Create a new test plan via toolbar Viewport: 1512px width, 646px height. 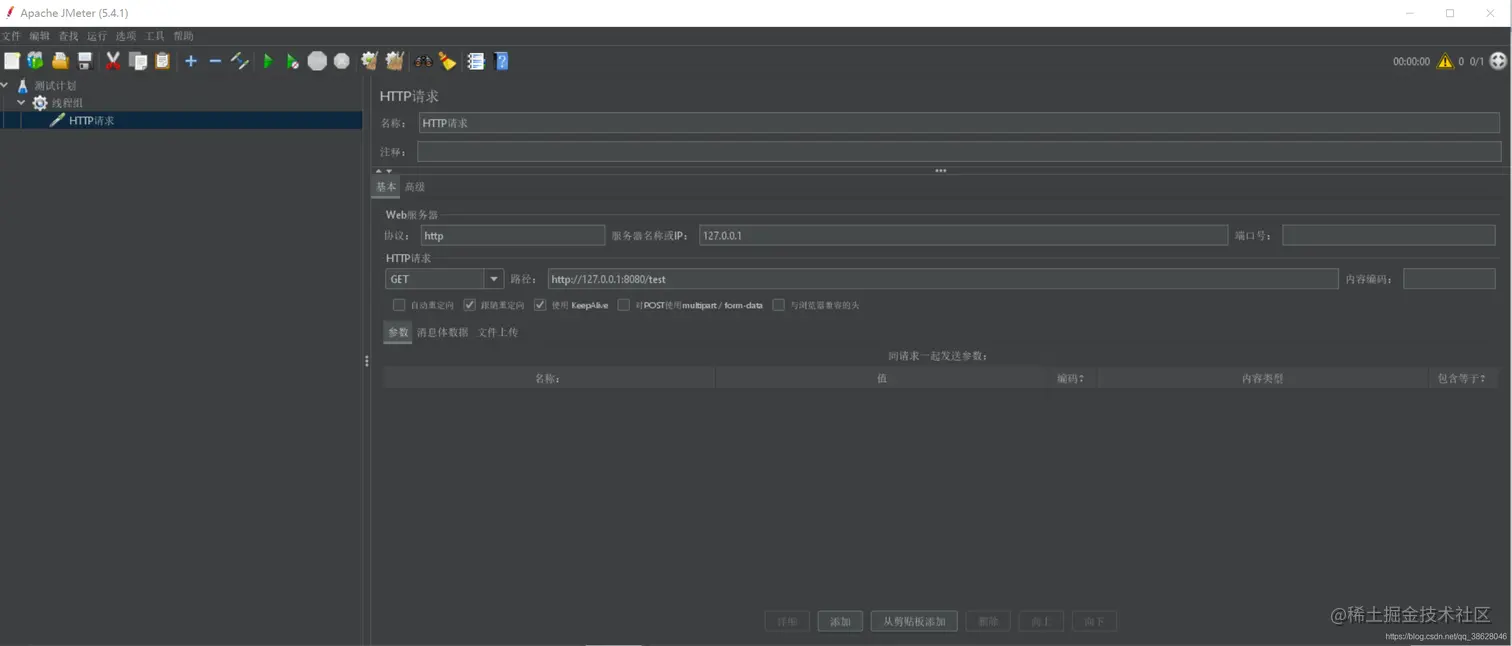pyautogui.click(x=12, y=61)
